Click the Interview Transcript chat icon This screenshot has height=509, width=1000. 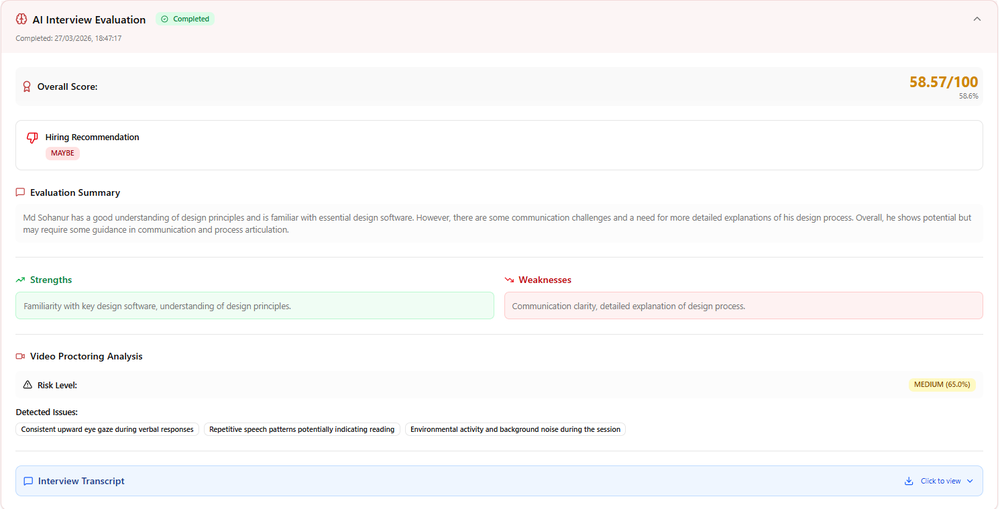click(28, 481)
